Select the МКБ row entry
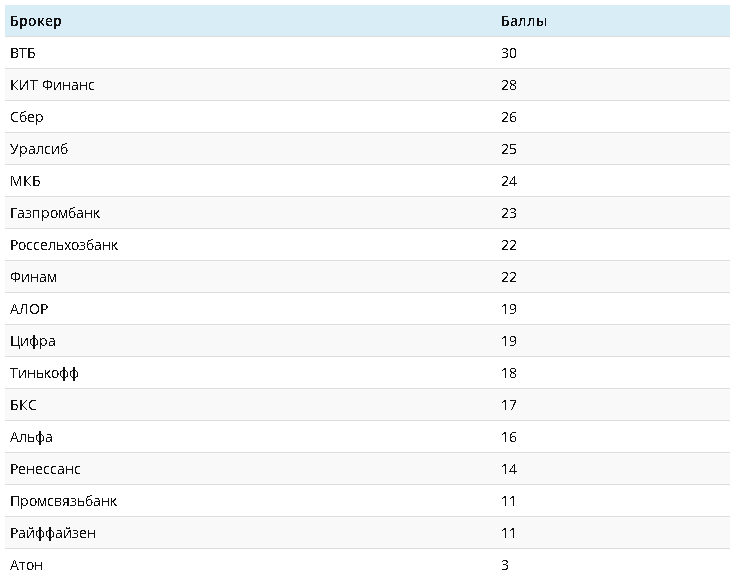 point(25,181)
